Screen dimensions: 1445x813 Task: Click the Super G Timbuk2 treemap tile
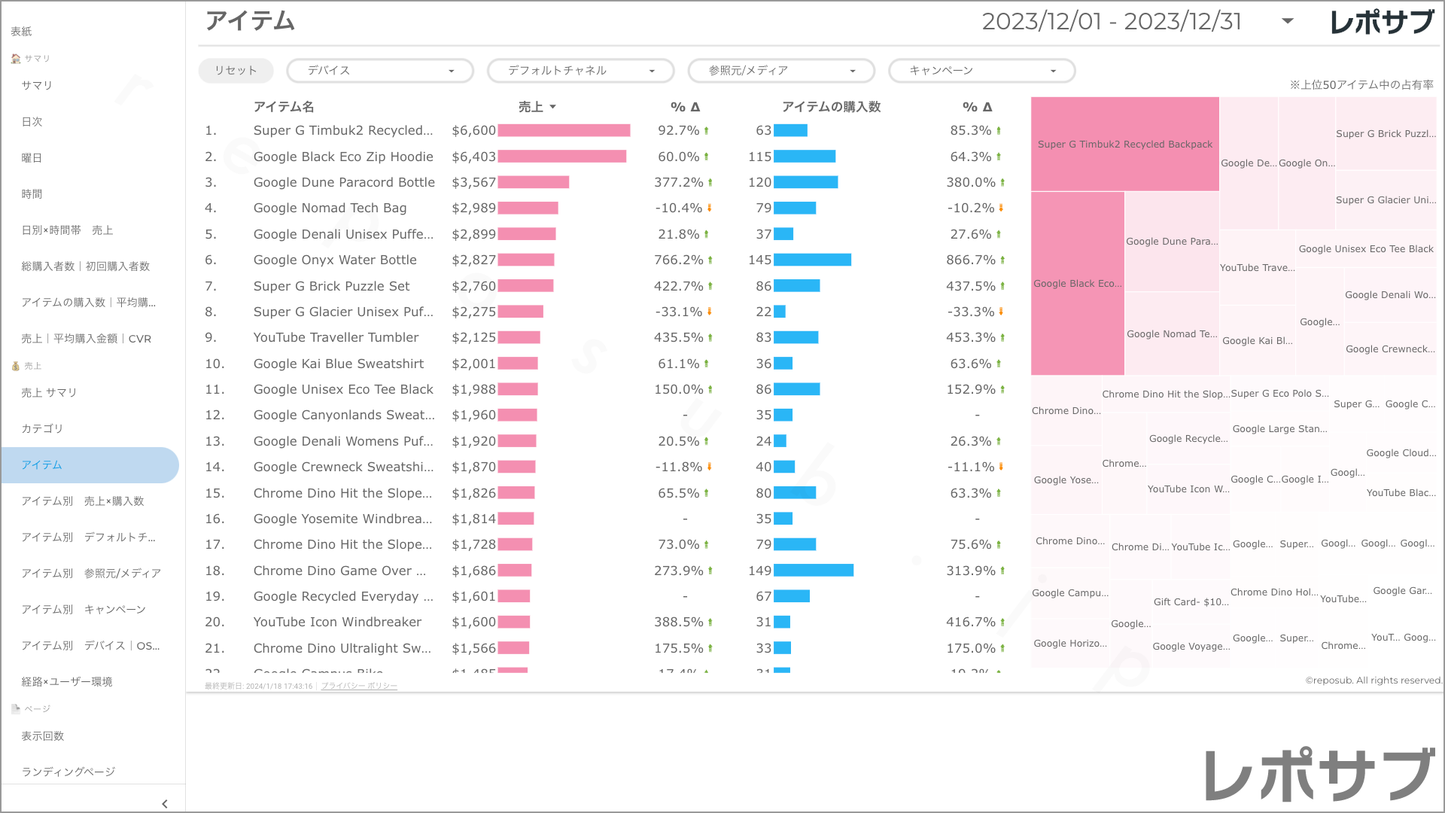pos(1124,144)
